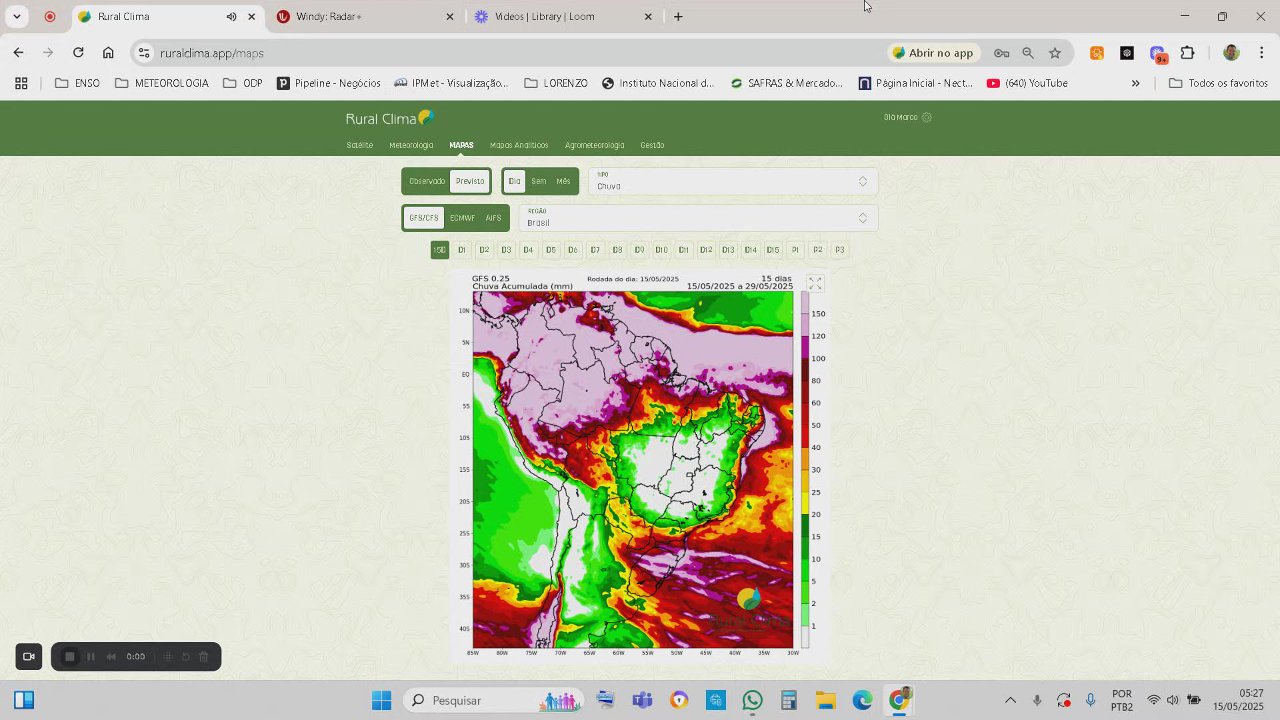
Task: Open the tab search dropdown arrow
Action: tap(17, 17)
